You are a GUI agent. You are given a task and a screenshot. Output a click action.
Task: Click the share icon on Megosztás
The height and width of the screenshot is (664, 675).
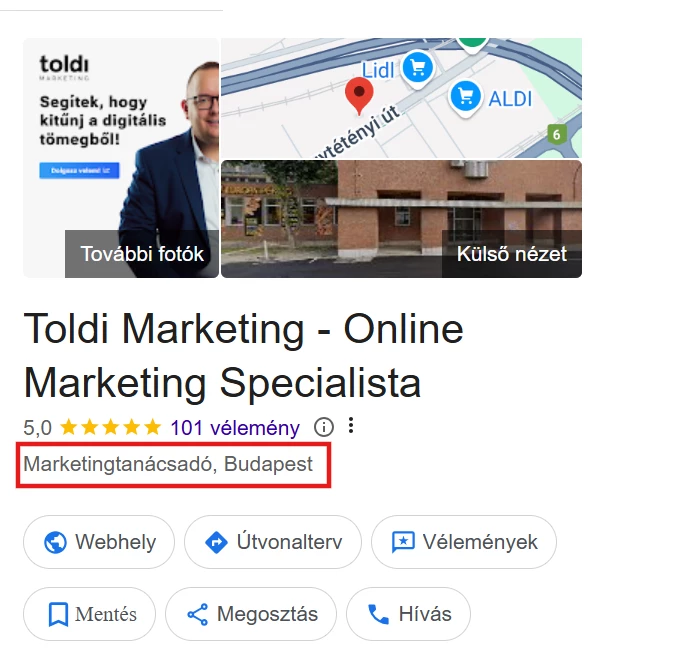[x=198, y=614]
